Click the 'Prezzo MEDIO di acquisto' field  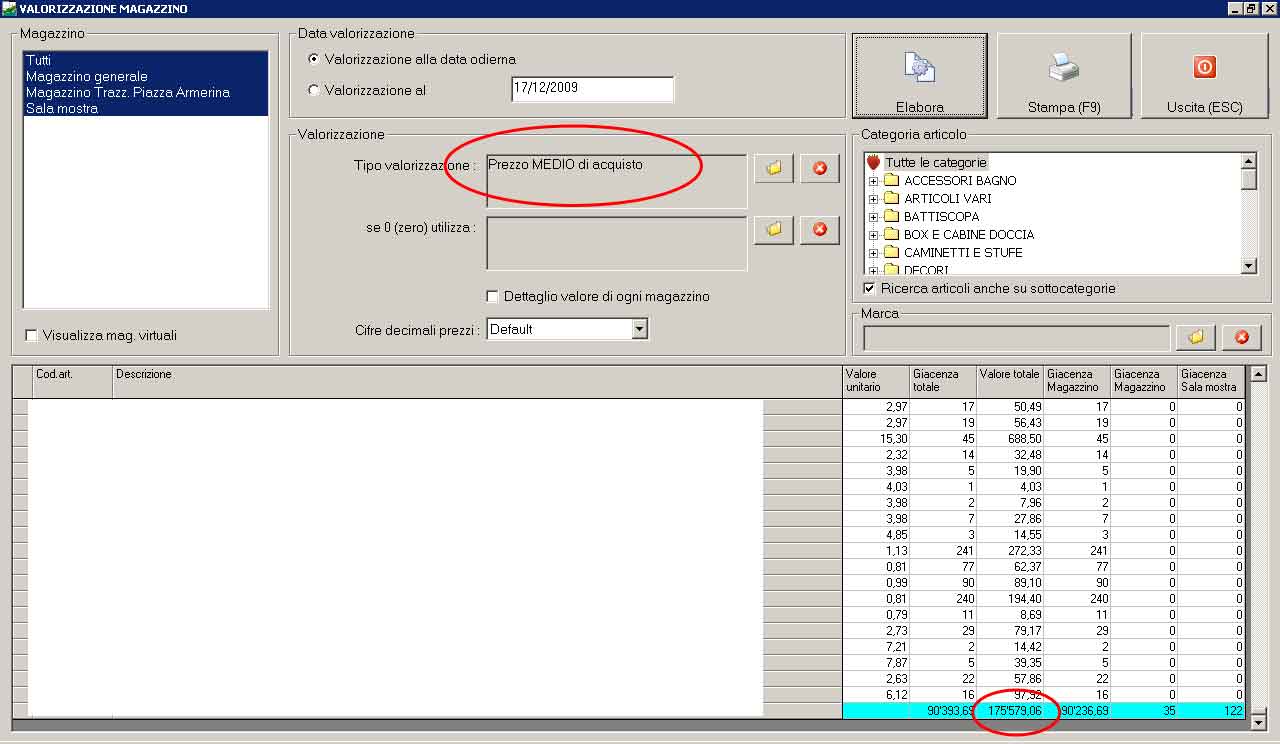coord(616,181)
